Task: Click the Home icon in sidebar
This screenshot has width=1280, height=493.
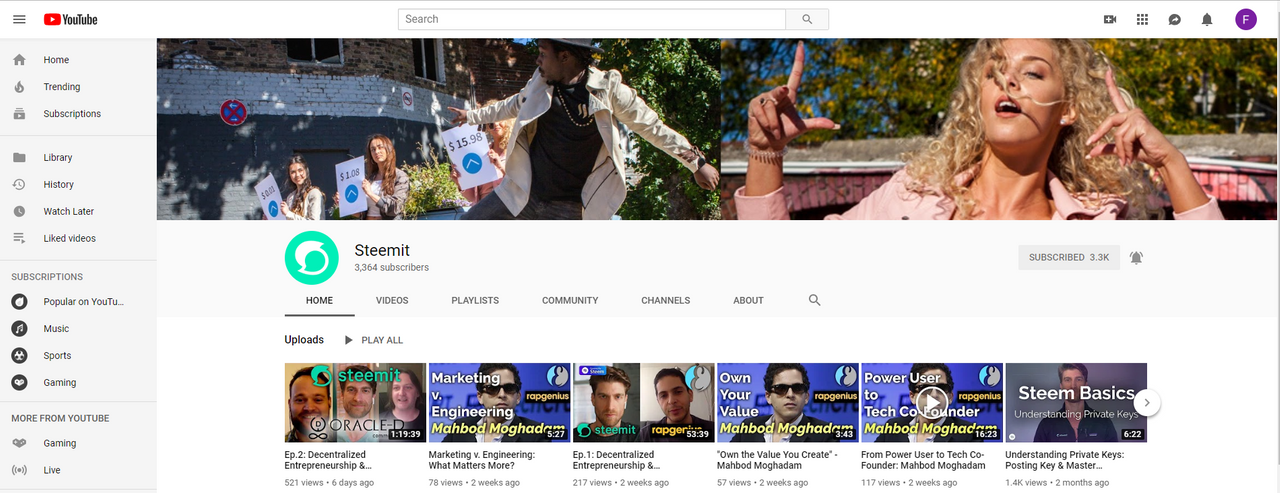Action: 19,60
